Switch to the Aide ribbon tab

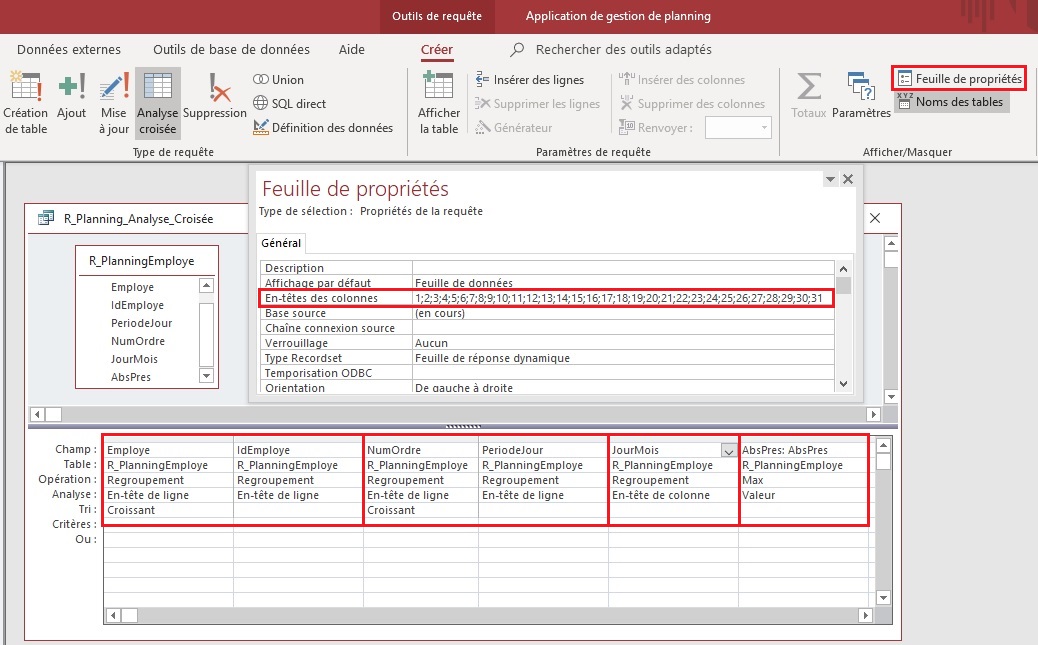[352, 49]
